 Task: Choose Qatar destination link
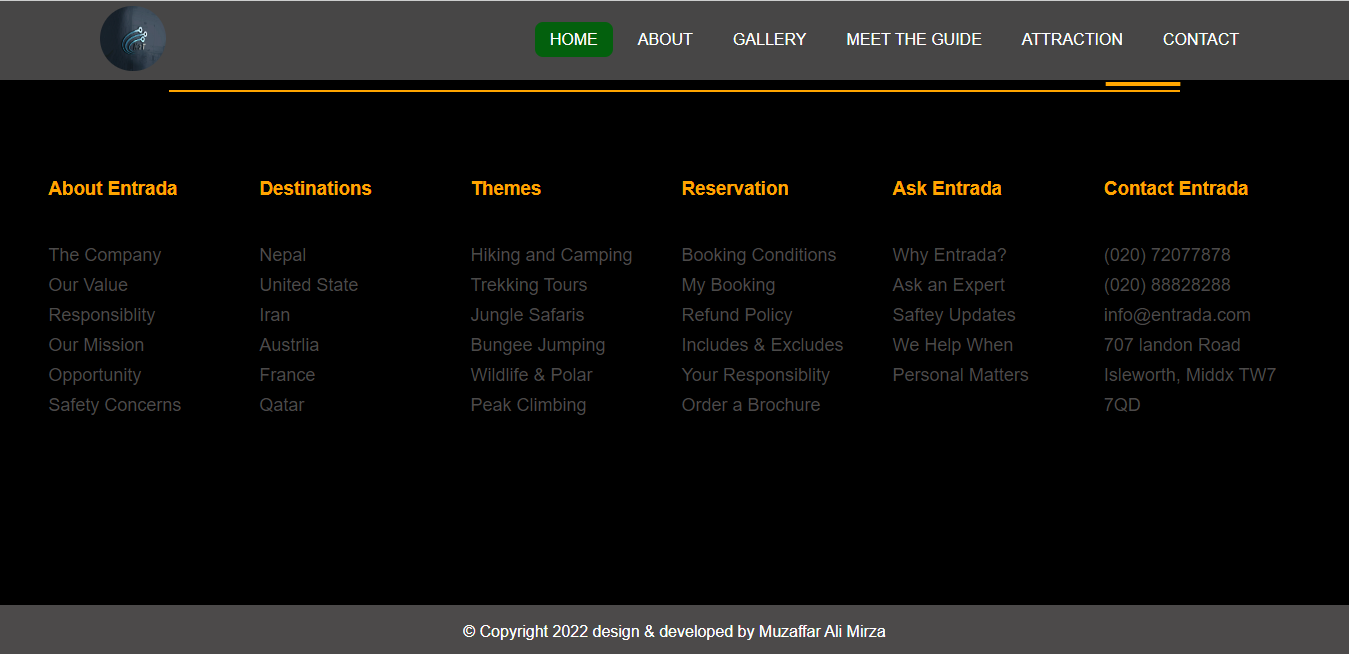coord(282,405)
